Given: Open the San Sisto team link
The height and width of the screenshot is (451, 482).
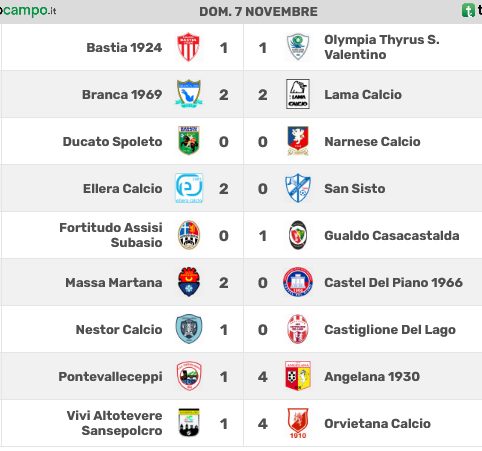Looking at the screenshot, I should [x=355, y=189].
